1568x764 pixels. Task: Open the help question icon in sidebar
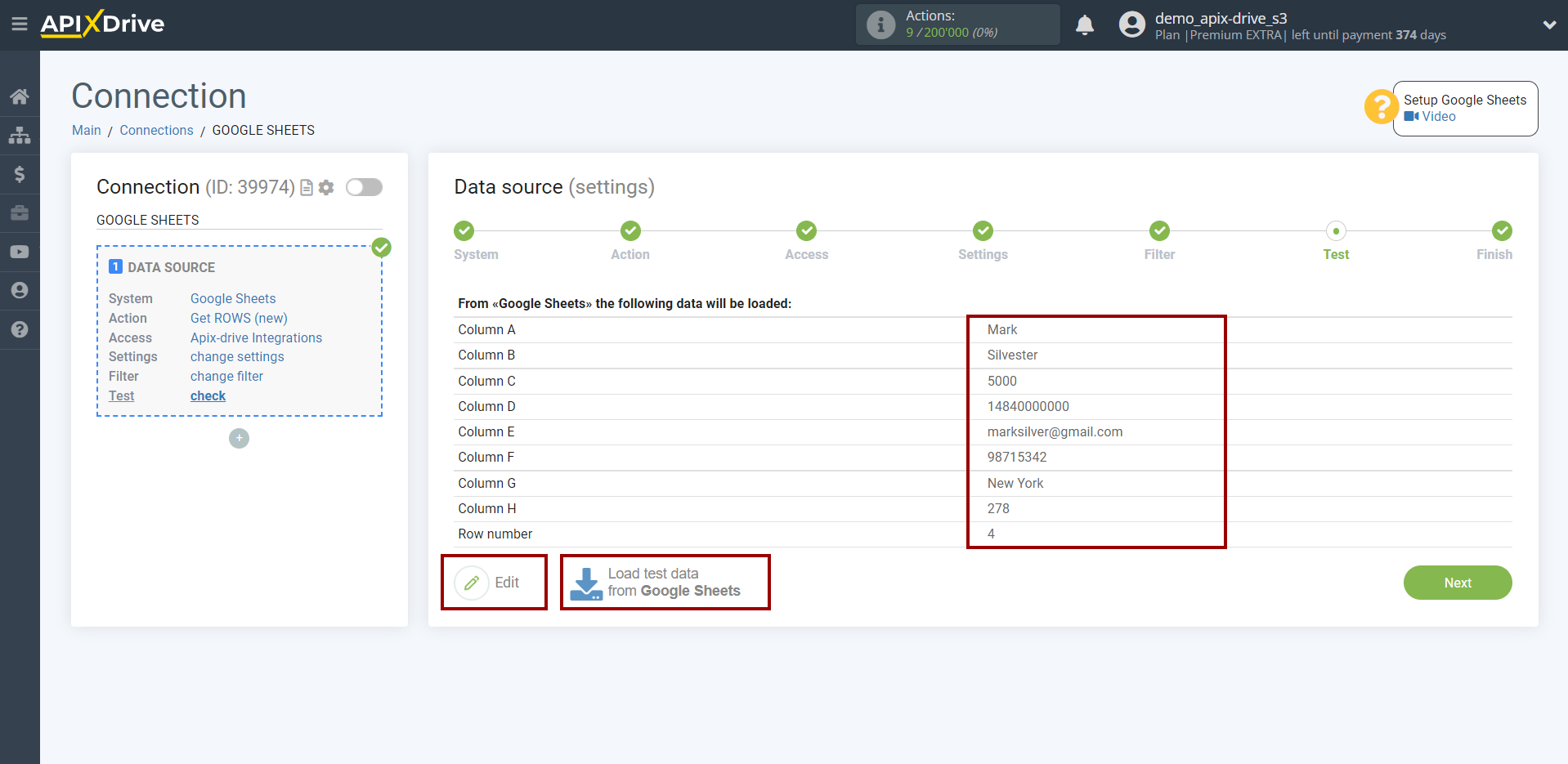tap(20, 329)
